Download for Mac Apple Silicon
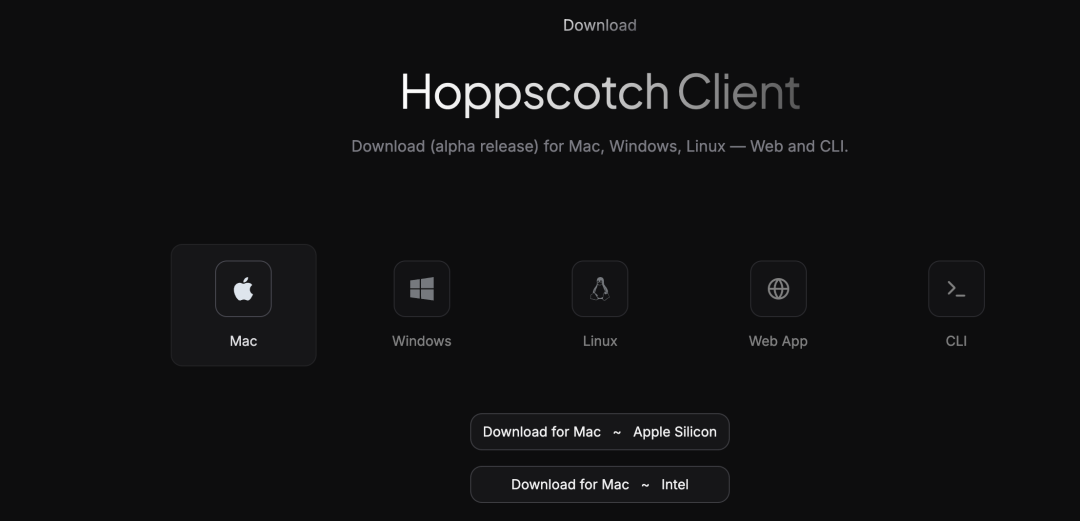The width and height of the screenshot is (1080, 521). point(600,432)
